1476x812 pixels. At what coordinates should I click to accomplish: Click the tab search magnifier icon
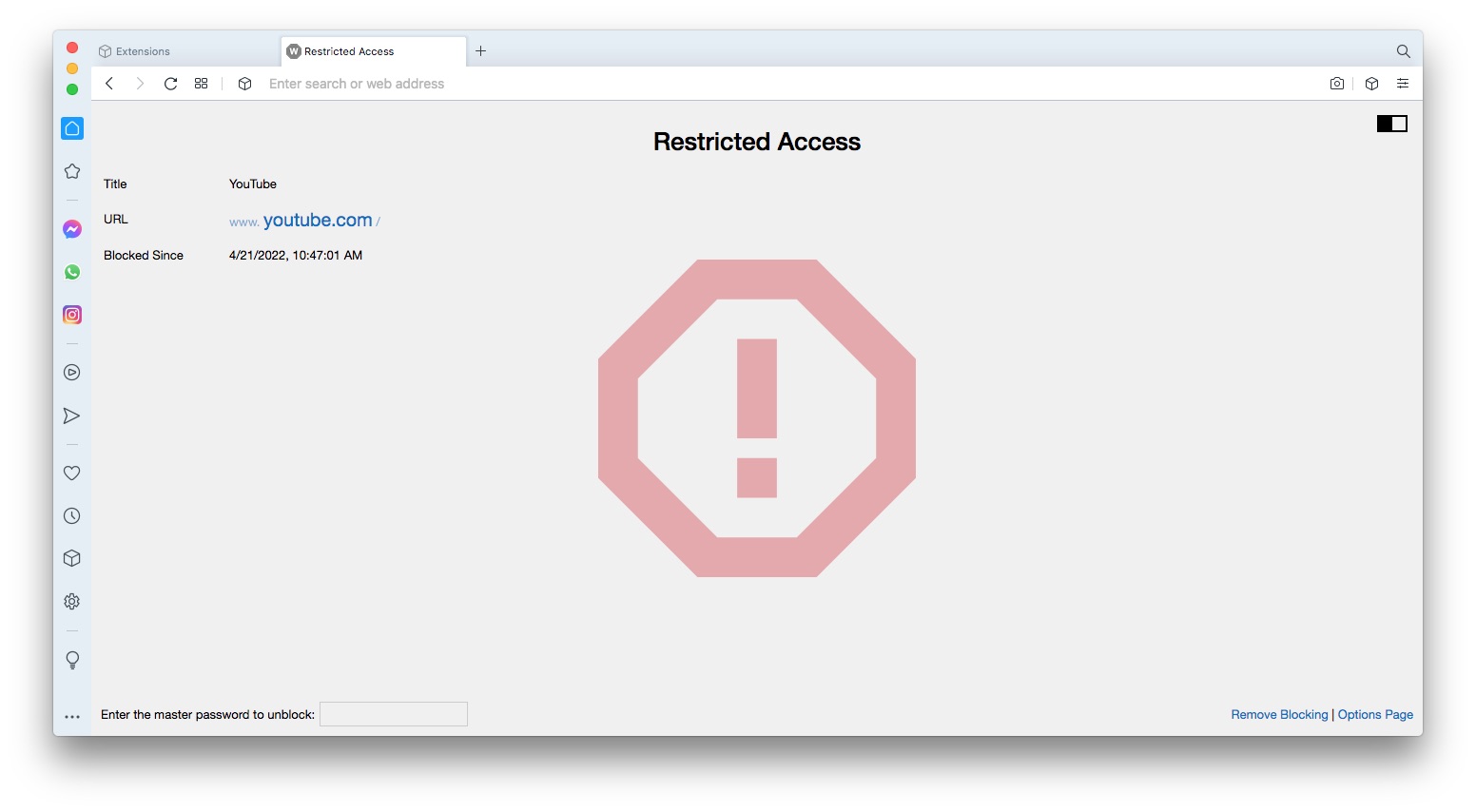tap(1403, 51)
